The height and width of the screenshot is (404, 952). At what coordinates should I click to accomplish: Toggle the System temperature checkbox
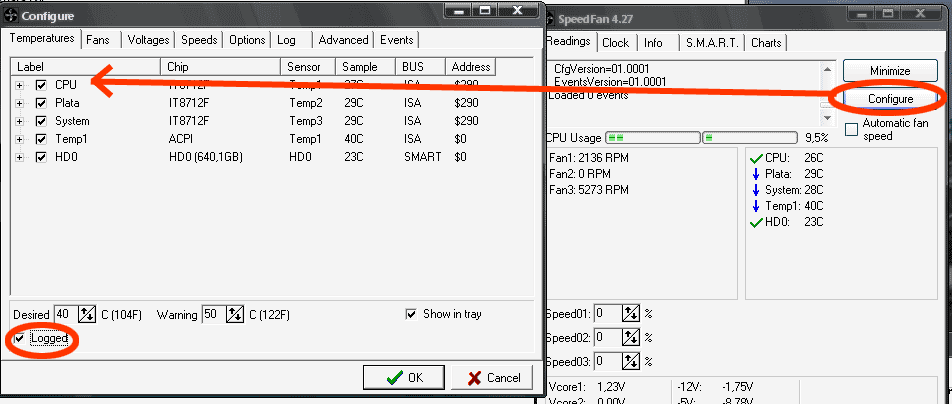click(x=41, y=121)
